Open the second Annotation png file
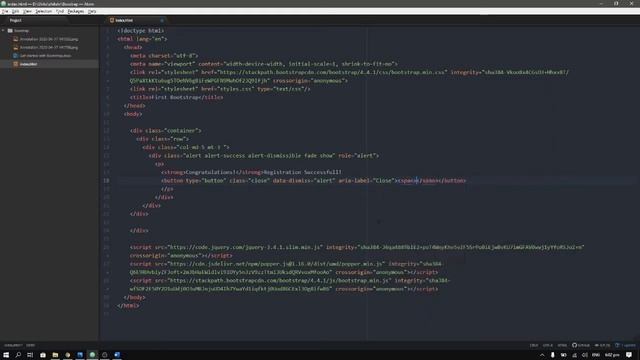 tap(49, 47)
